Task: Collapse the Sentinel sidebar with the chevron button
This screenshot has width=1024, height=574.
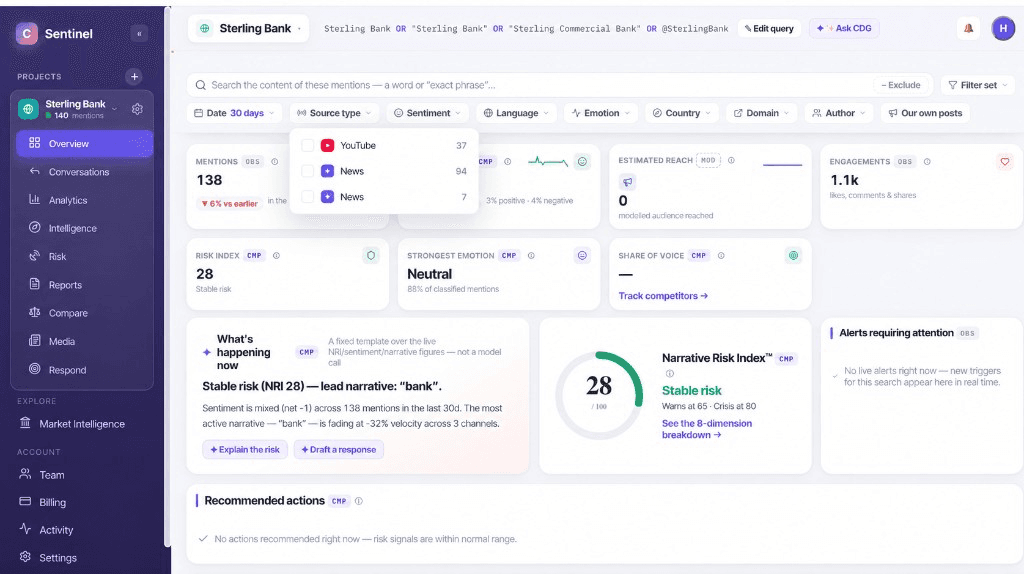Action: pyautogui.click(x=139, y=34)
